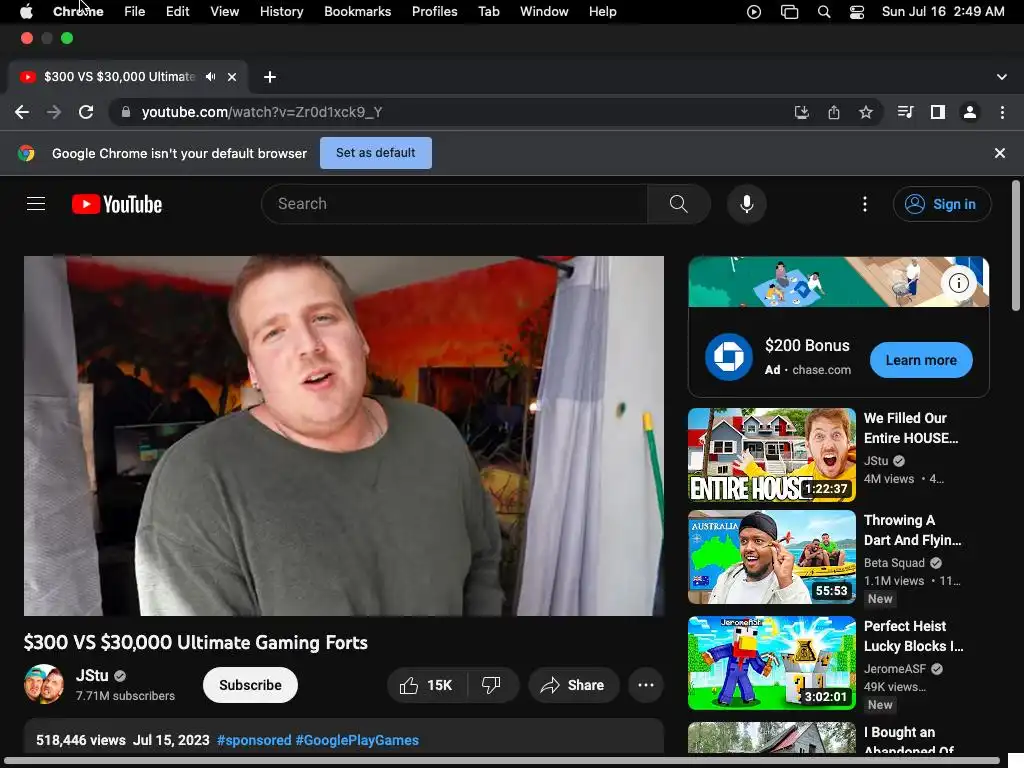Open the View menu

pyautogui.click(x=225, y=12)
